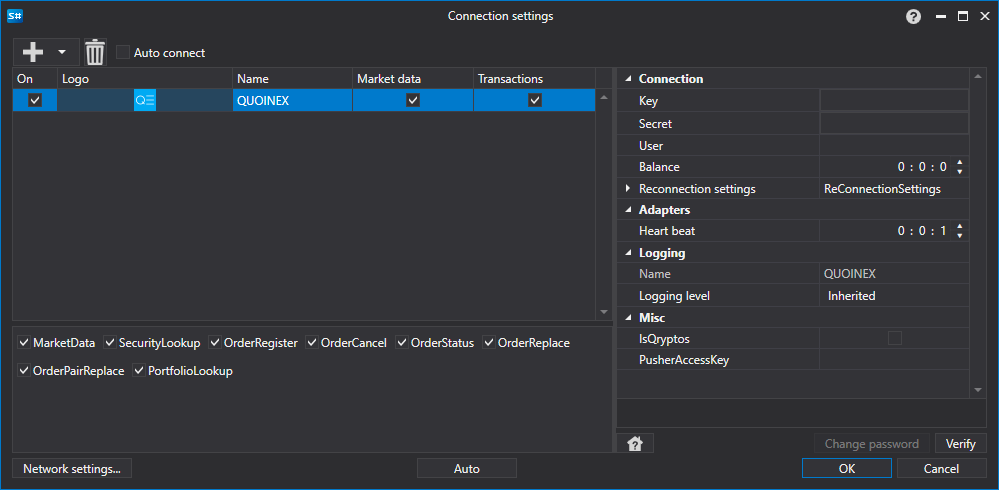Toggle Transactions checkbox for QUOINEX
999x490 pixels.
click(x=535, y=100)
